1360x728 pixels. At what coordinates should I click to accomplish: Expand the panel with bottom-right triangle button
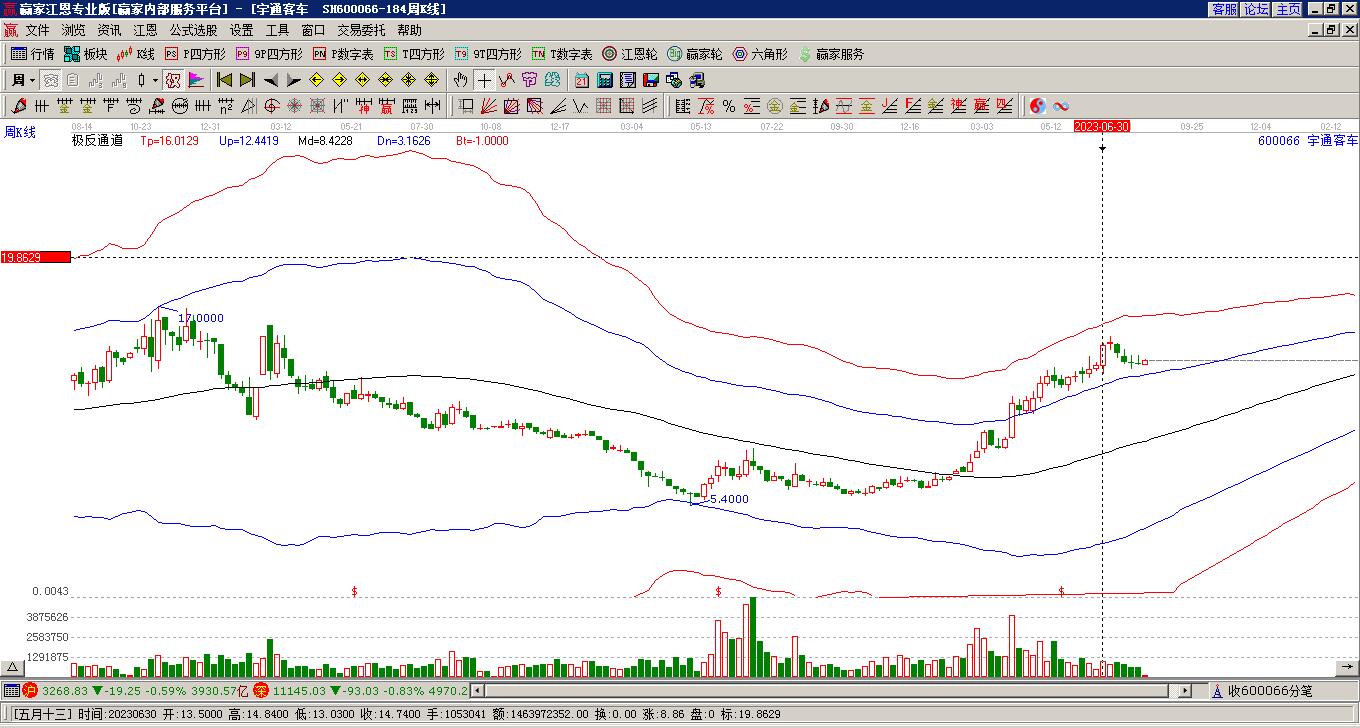tap(1348, 668)
